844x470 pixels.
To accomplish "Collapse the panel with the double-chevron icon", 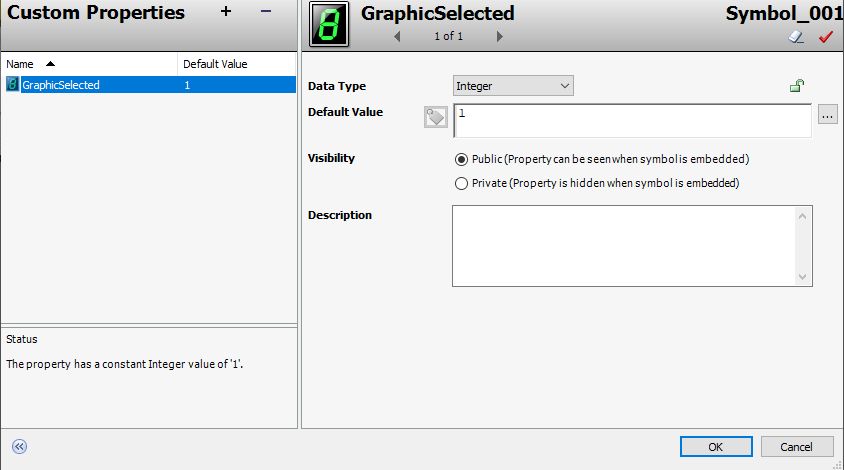I will (19, 446).
